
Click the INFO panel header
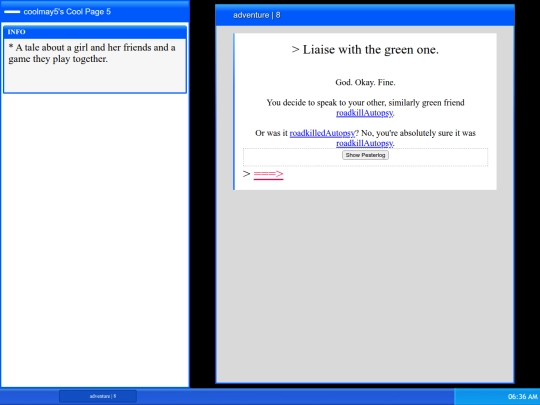[95, 32]
